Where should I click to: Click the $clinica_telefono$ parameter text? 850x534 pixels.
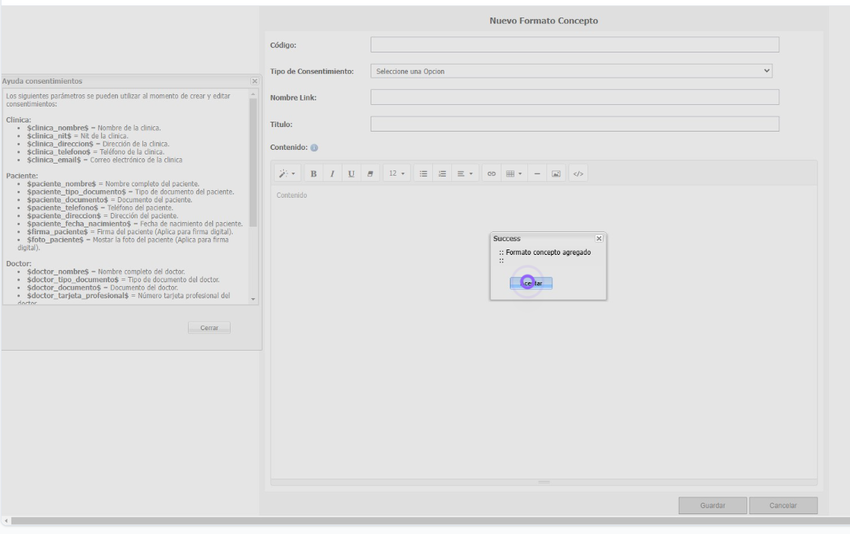59,152
